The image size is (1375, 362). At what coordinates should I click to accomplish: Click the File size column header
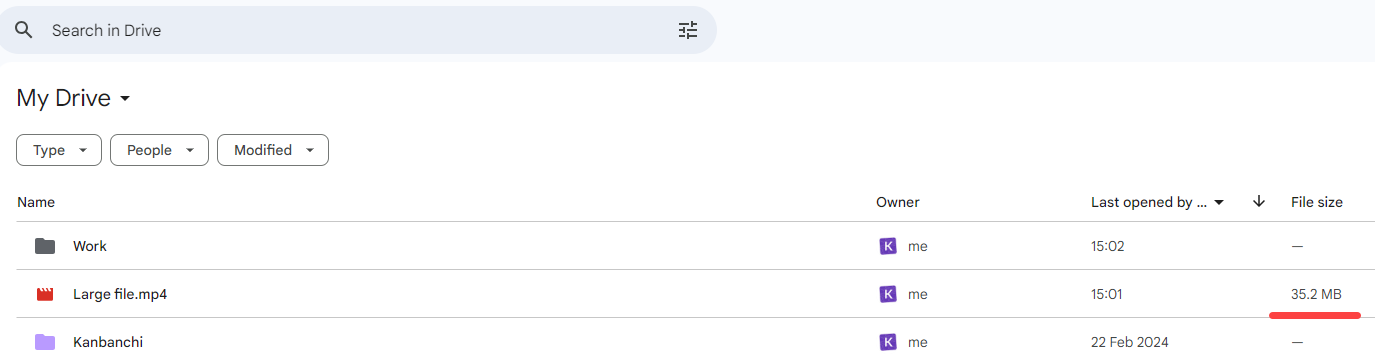1317,202
